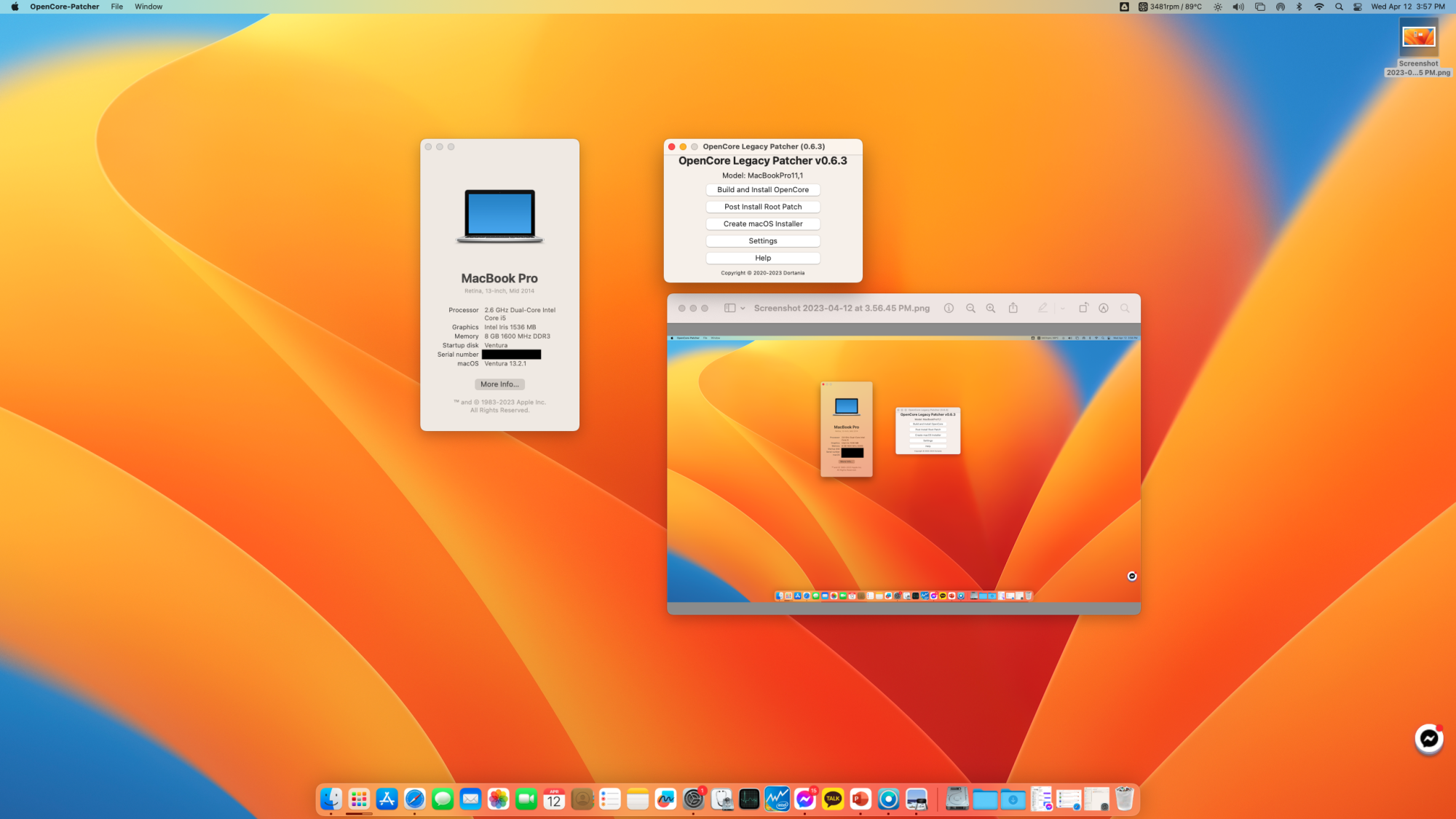Open the OpenCore Patcher icon in the Dock
The image size is (1456, 819).
[x=888, y=799]
